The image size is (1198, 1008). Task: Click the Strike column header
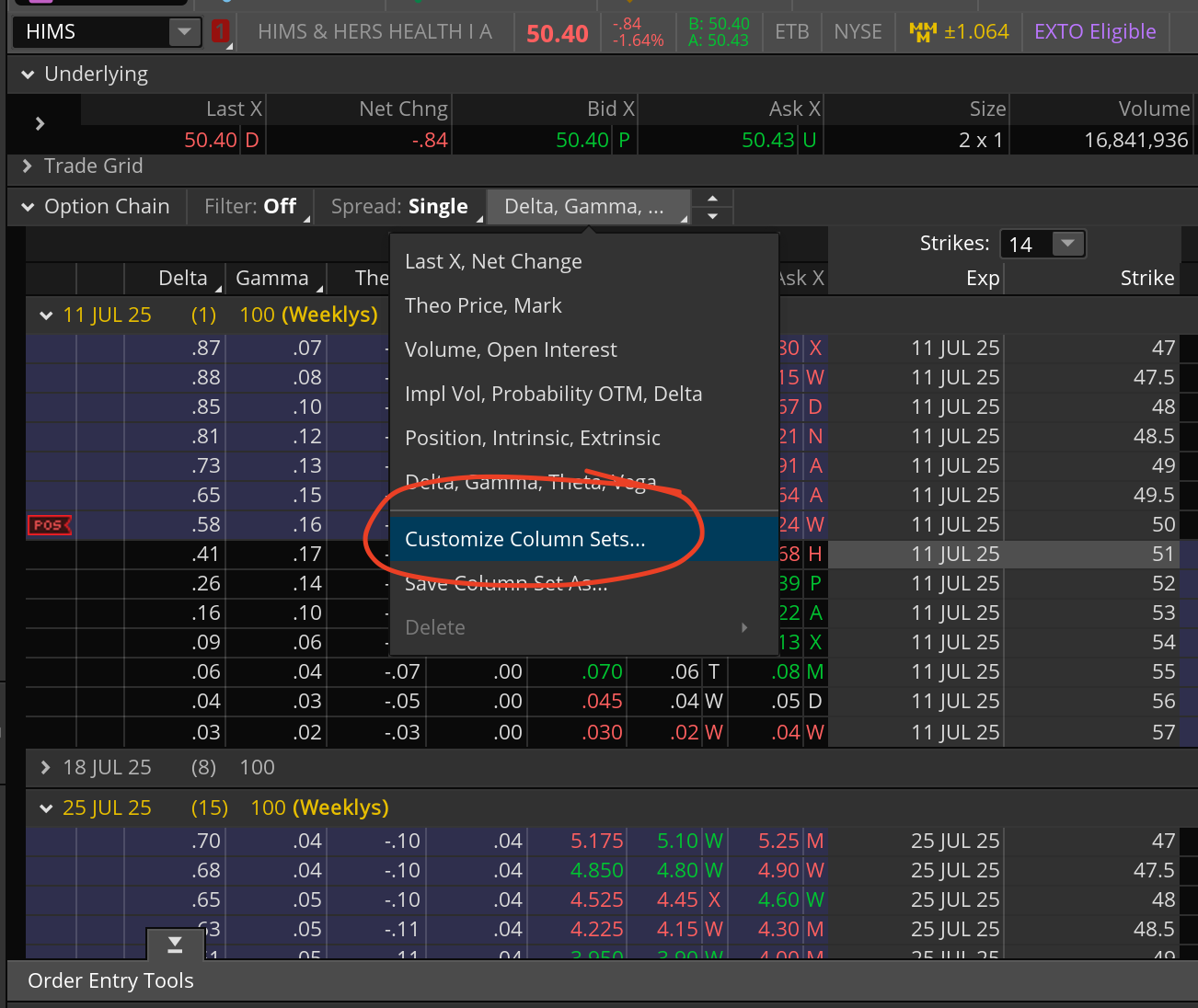1146,278
